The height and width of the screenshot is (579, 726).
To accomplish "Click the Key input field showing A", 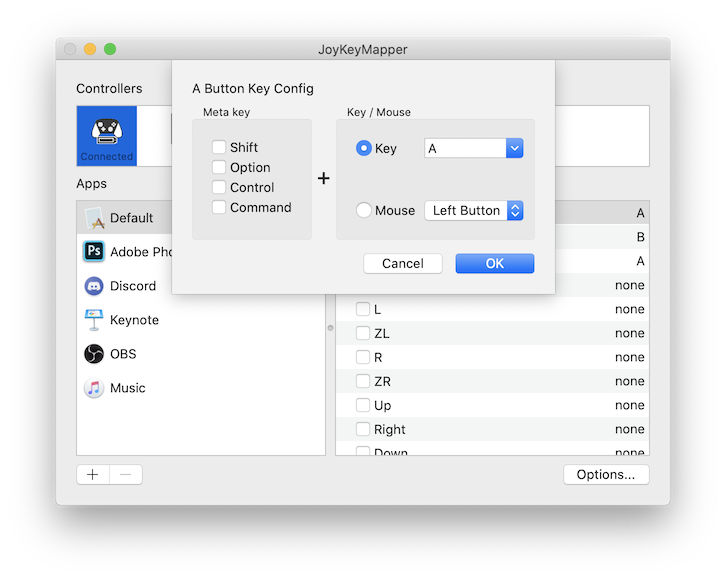I will [x=465, y=148].
